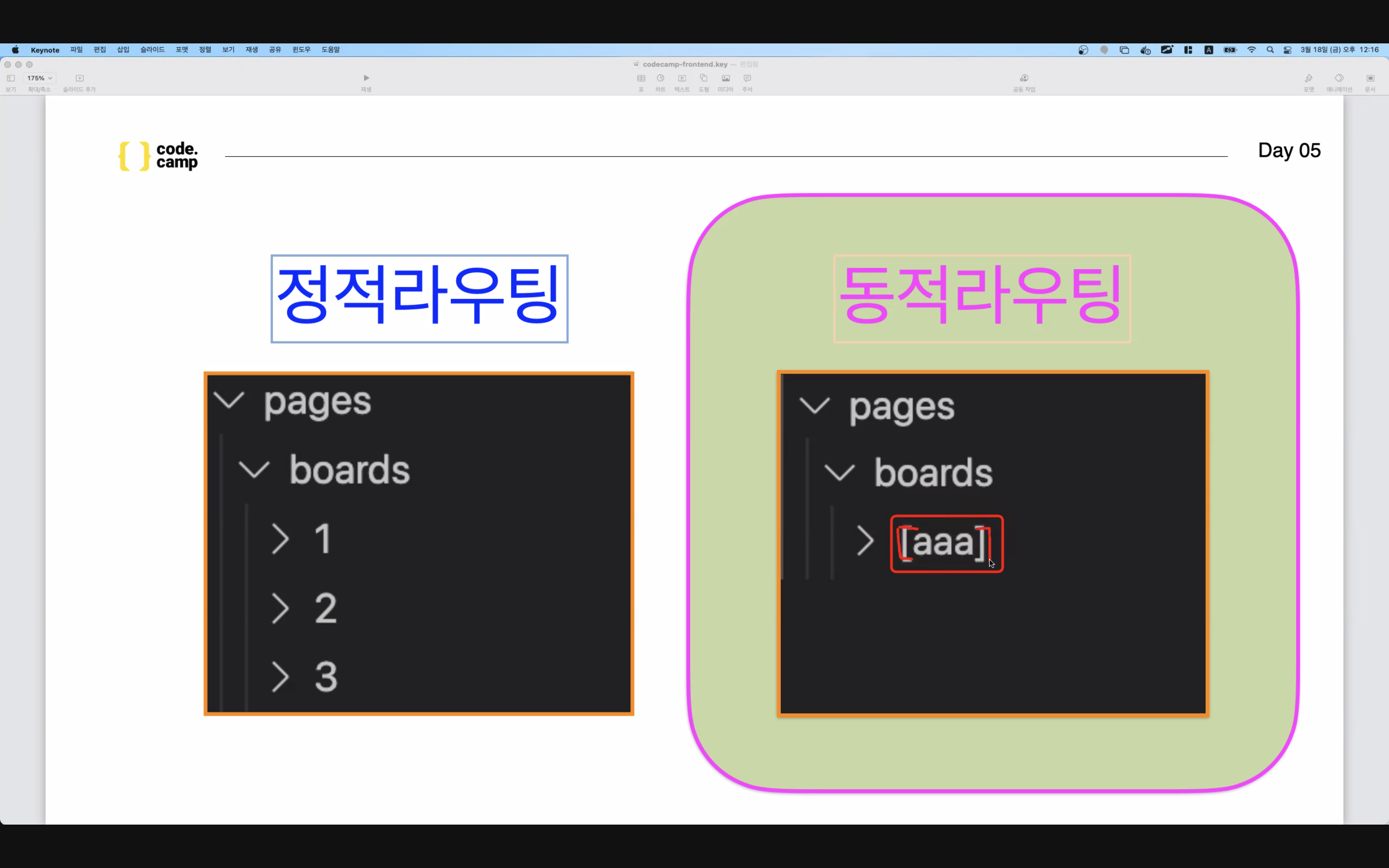Open the 포맷 menu in menu bar
Screen dimensions: 1389x868
click(x=182, y=50)
